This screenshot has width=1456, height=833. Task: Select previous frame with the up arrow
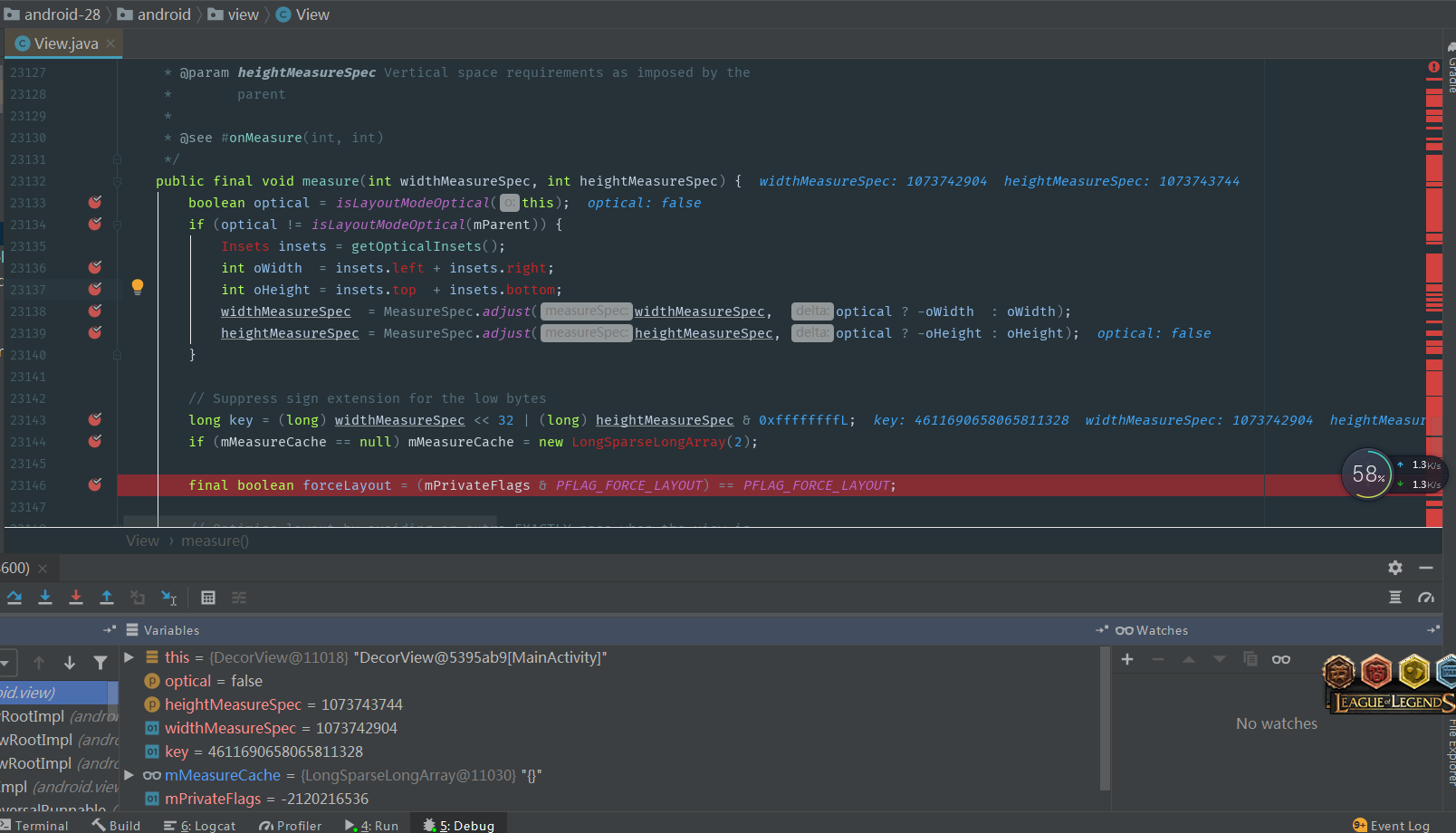click(39, 663)
